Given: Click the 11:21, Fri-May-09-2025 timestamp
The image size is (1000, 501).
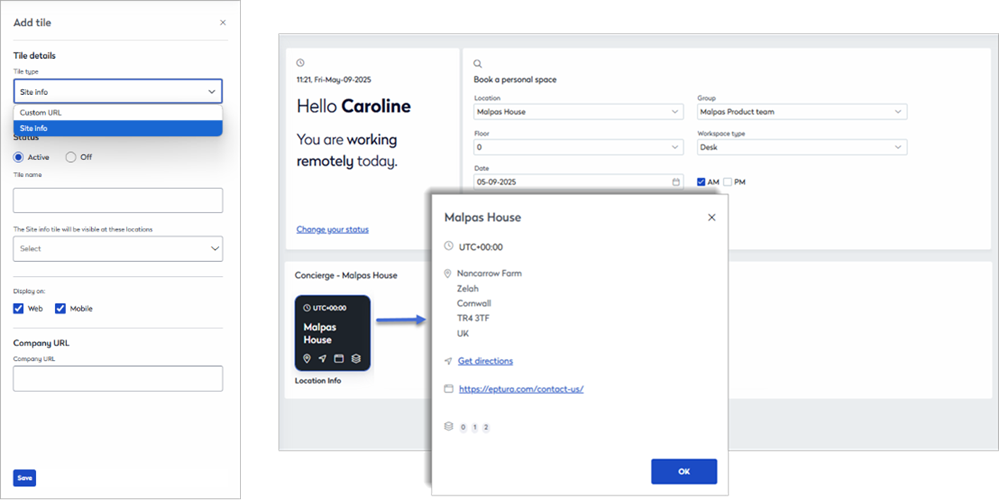Looking at the screenshot, I should [x=334, y=80].
